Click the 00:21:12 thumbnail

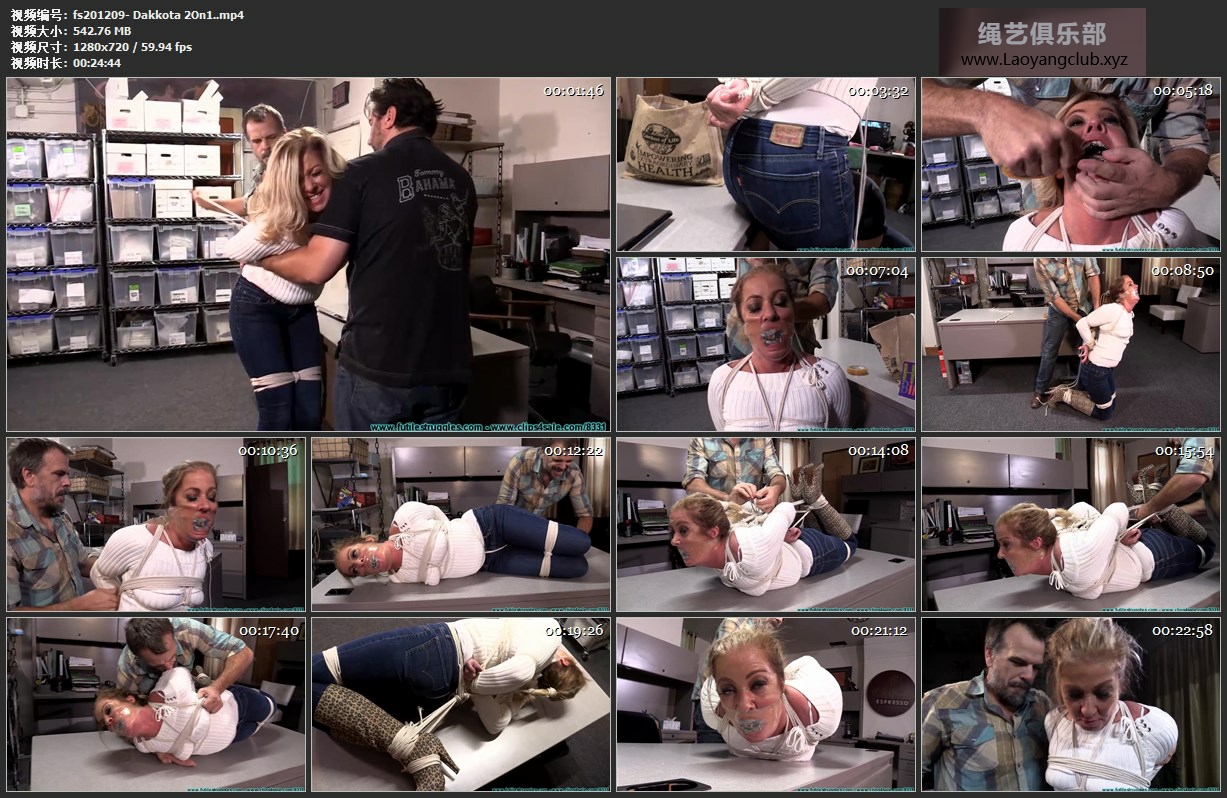point(764,704)
